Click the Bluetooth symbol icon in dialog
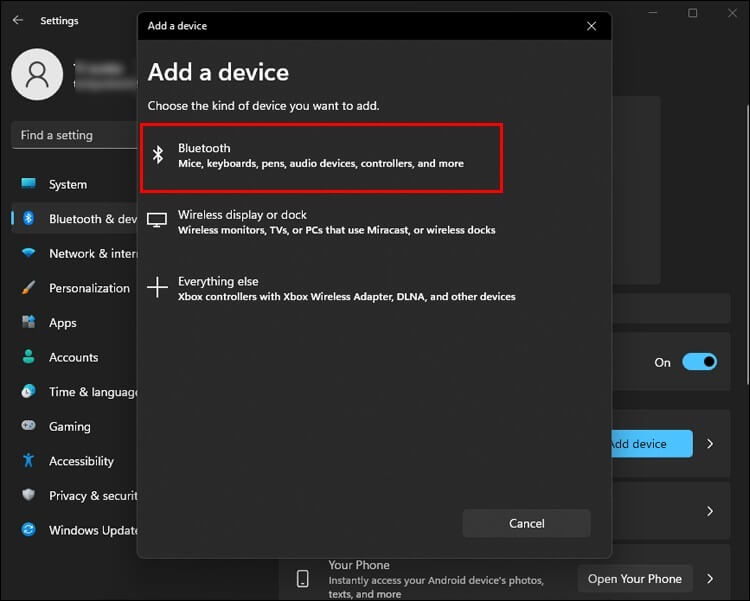The image size is (750, 601). 158,155
